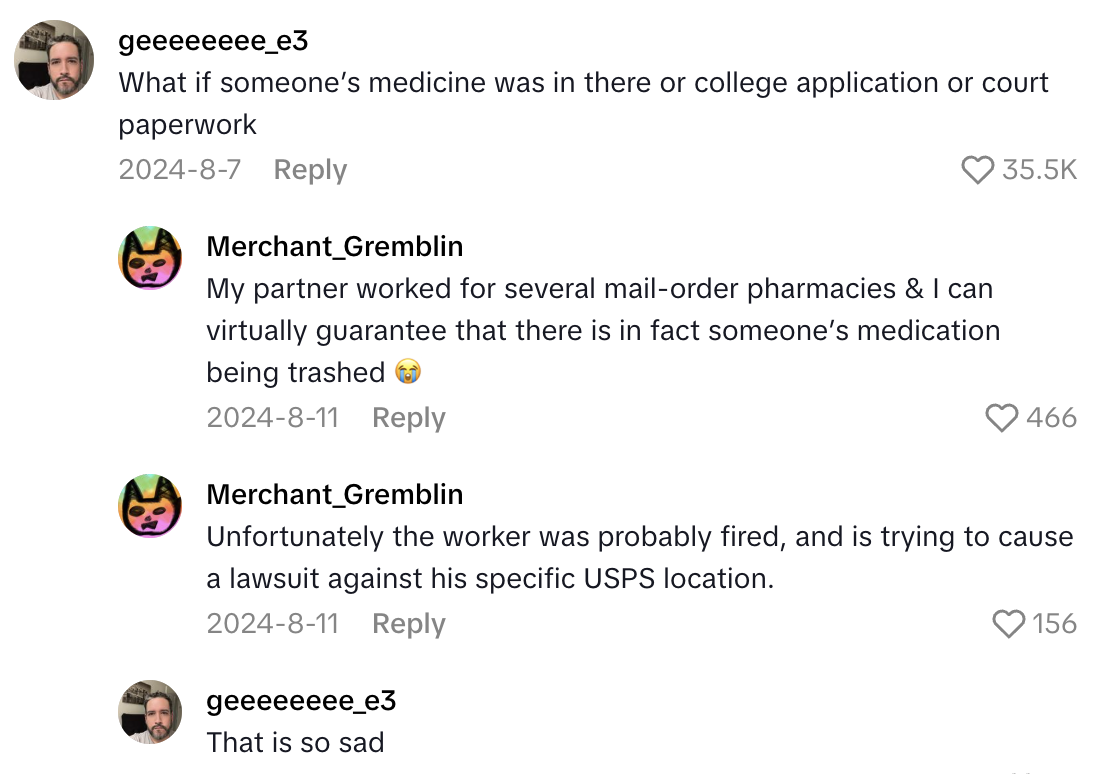Viewport: 1116px width, 774px height.
Task: Tap the heart icon beside 466
Action: coord(1002,417)
